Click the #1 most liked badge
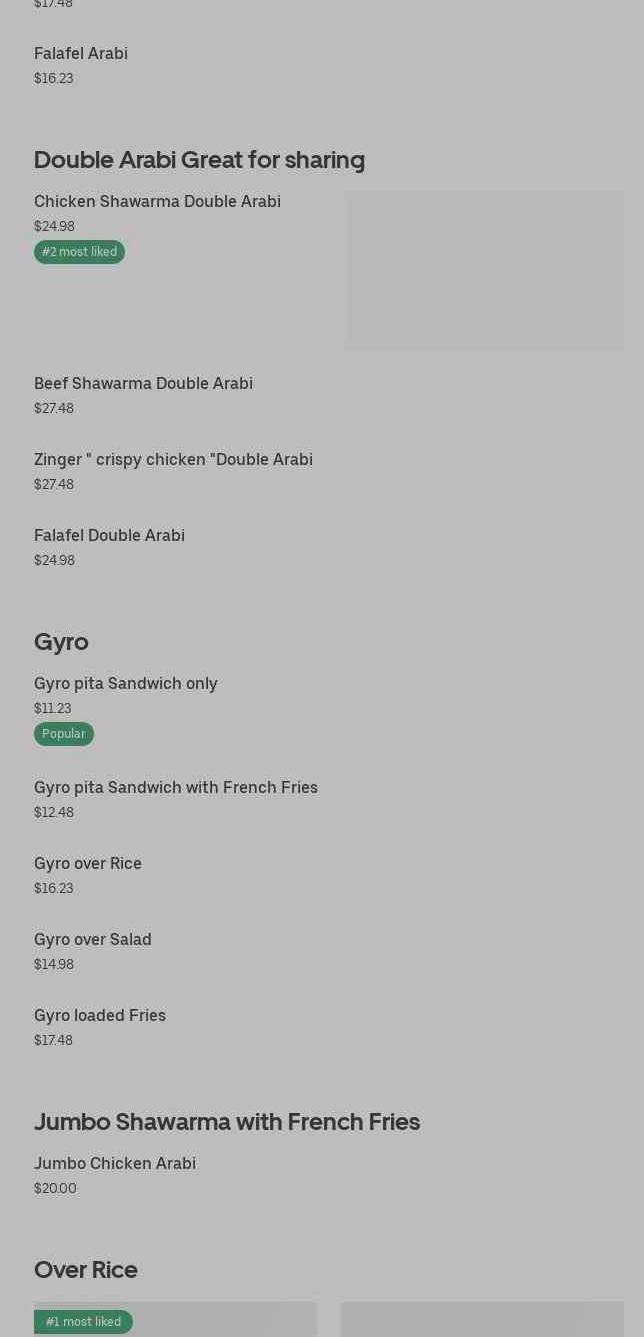The image size is (644, 1337). pyautogui.click(x=84, y=1322)
